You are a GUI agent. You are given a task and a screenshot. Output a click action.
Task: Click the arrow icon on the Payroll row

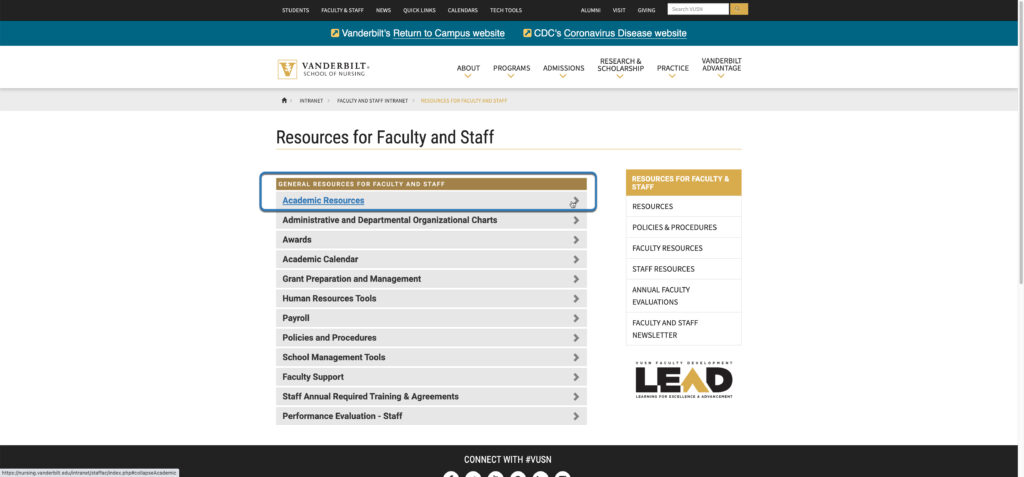point(576,318)
